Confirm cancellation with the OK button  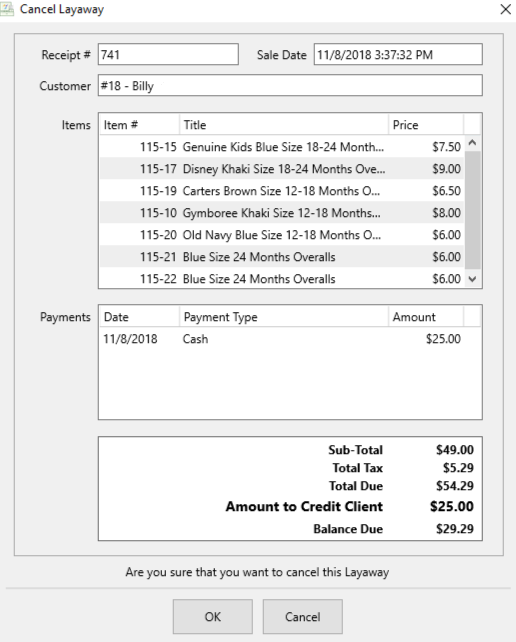click(213, 617)
